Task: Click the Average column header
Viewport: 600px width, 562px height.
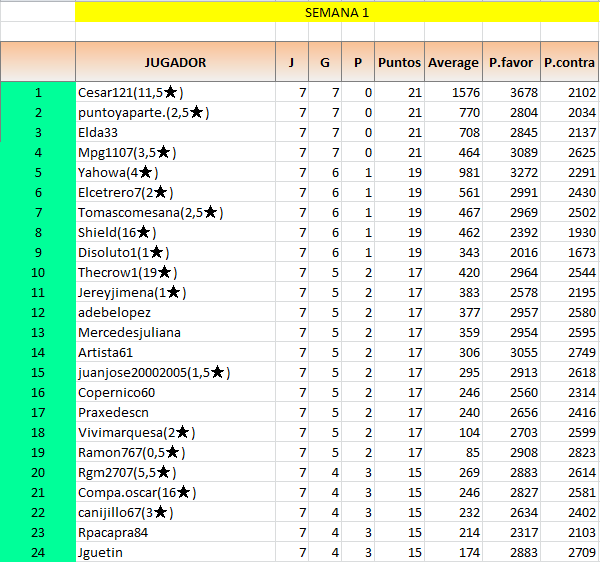Action: coord(453,62)
